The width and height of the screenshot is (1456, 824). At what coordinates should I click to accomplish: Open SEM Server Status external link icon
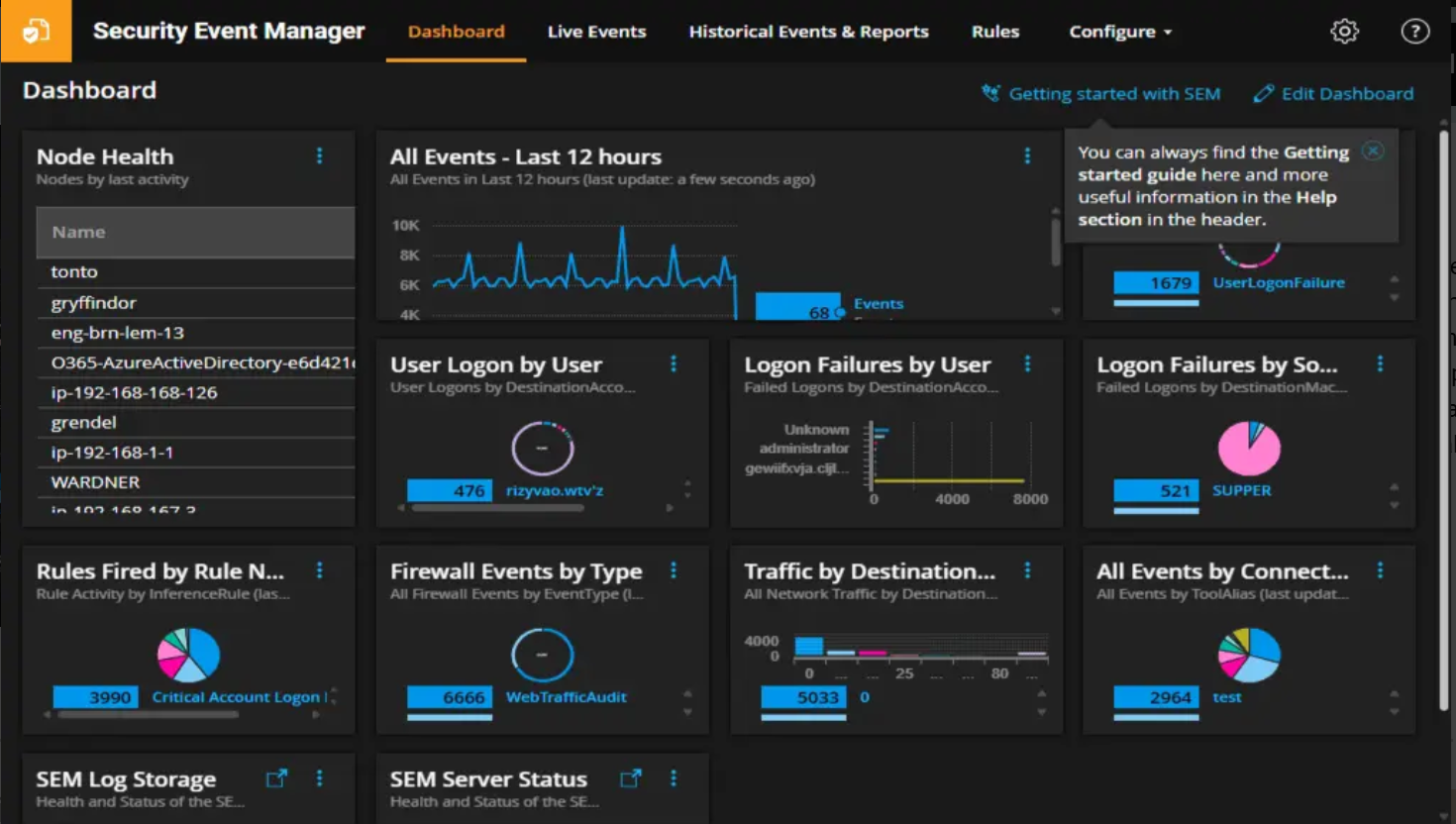pos(630,779)
